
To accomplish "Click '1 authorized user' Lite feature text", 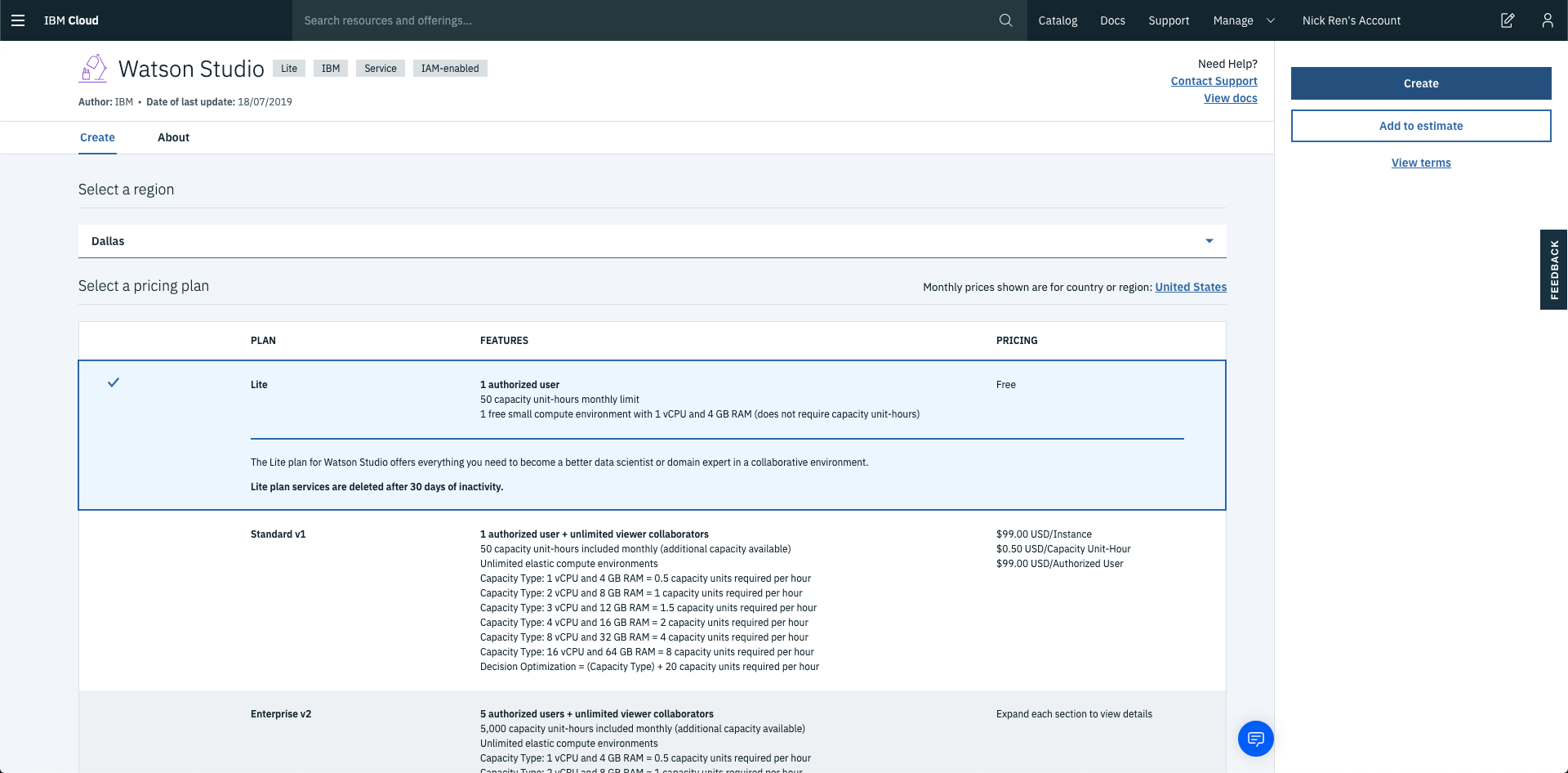I will tap(519, 385).
